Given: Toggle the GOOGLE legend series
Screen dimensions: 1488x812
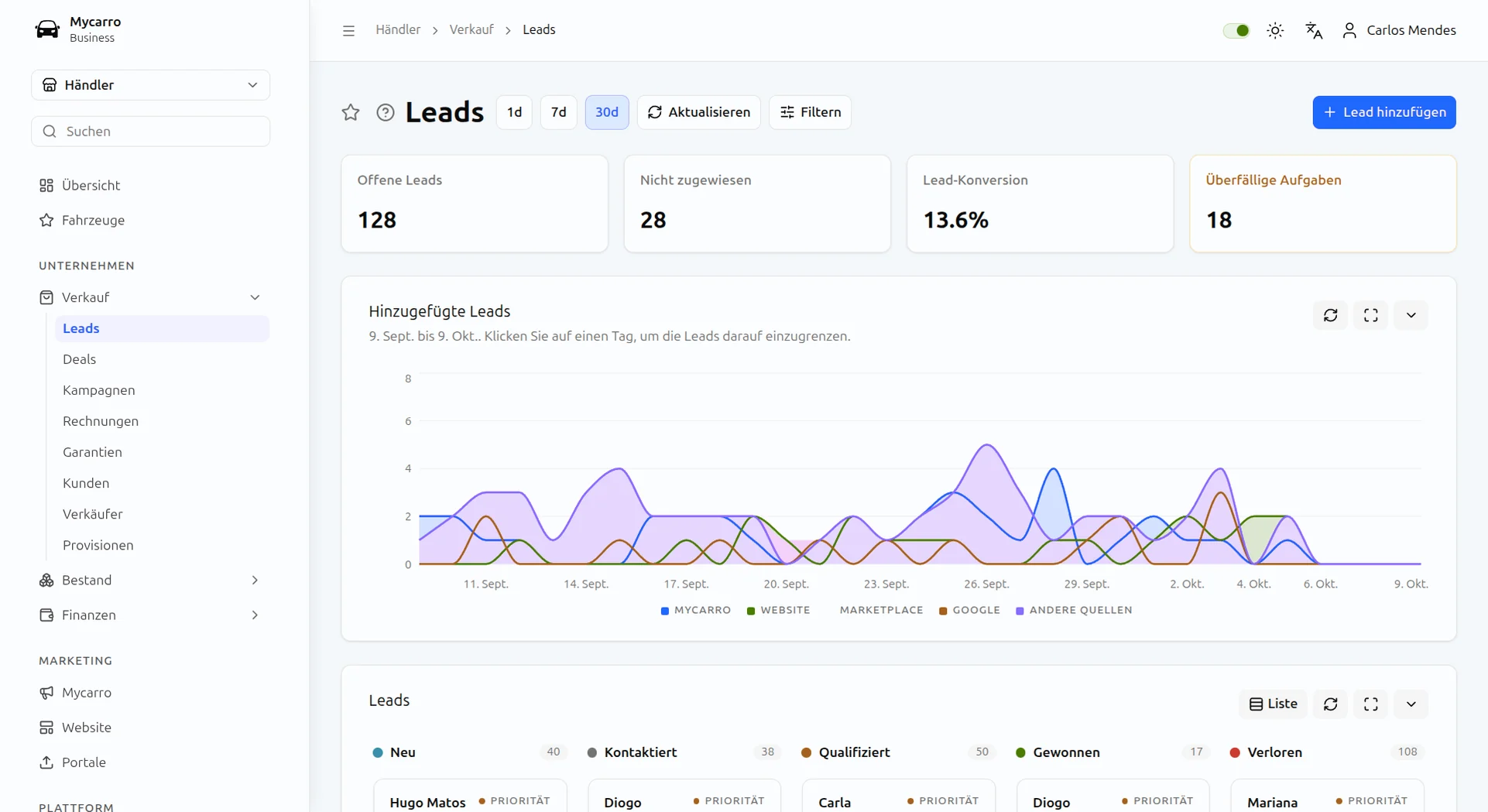Looking at the screenshot, I should click(x=969, y=610).
